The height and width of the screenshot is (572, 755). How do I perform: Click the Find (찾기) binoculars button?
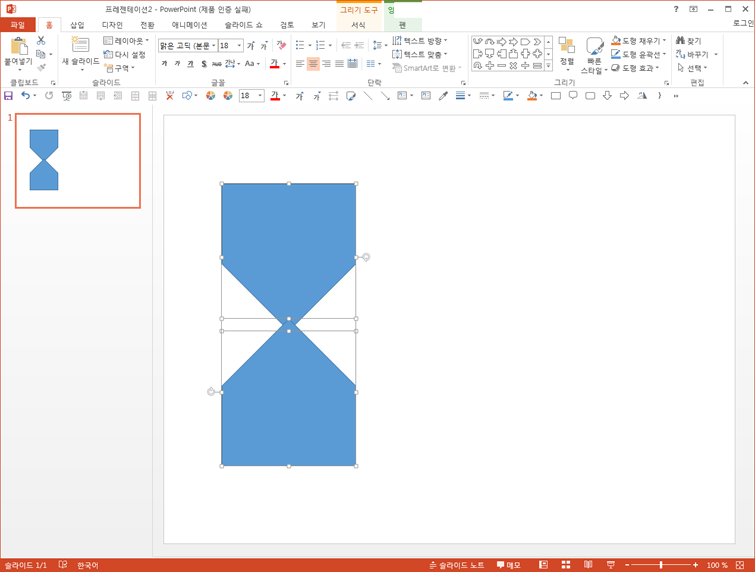[x=689, y=41]
